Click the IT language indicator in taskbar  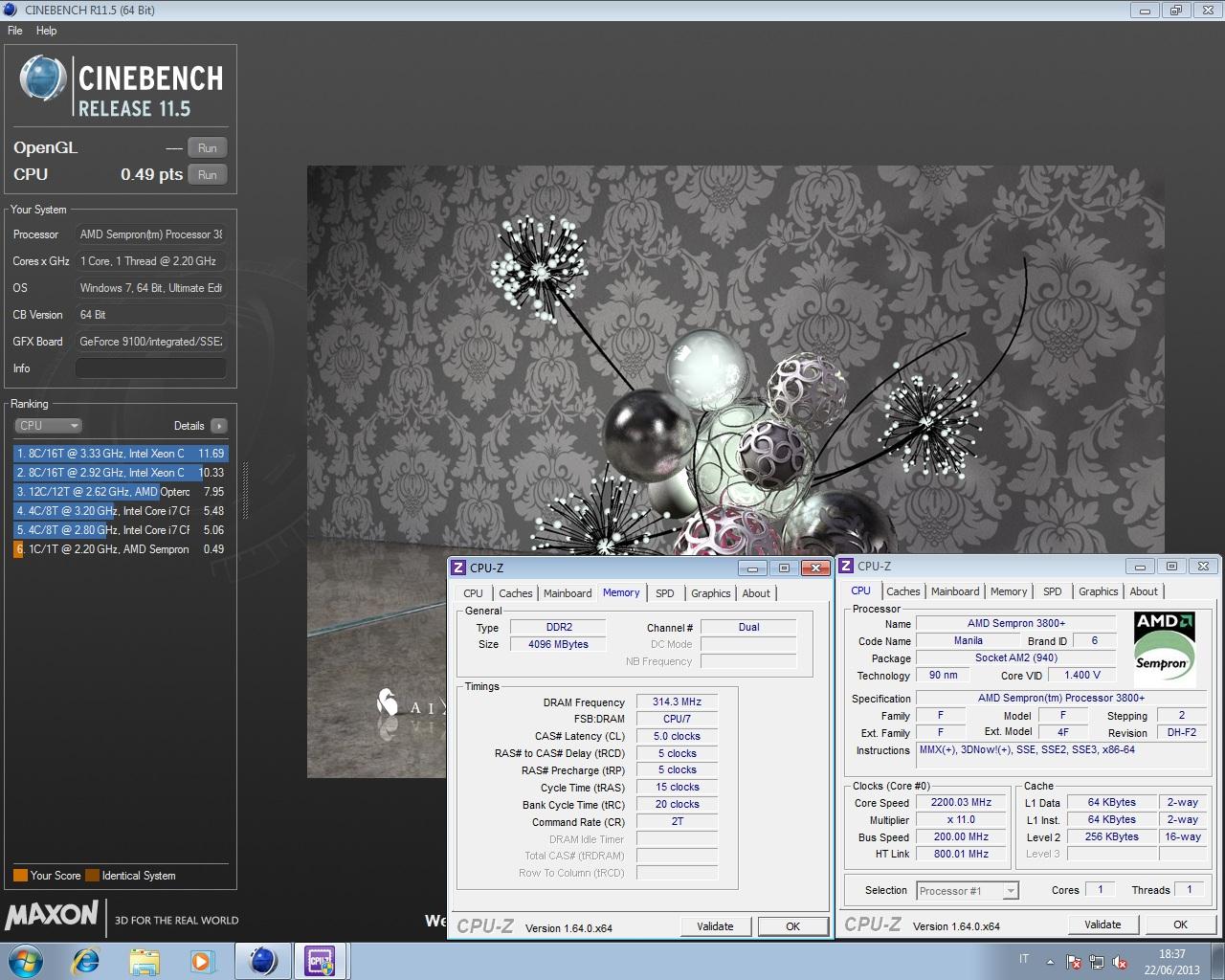pos(1023,959)
